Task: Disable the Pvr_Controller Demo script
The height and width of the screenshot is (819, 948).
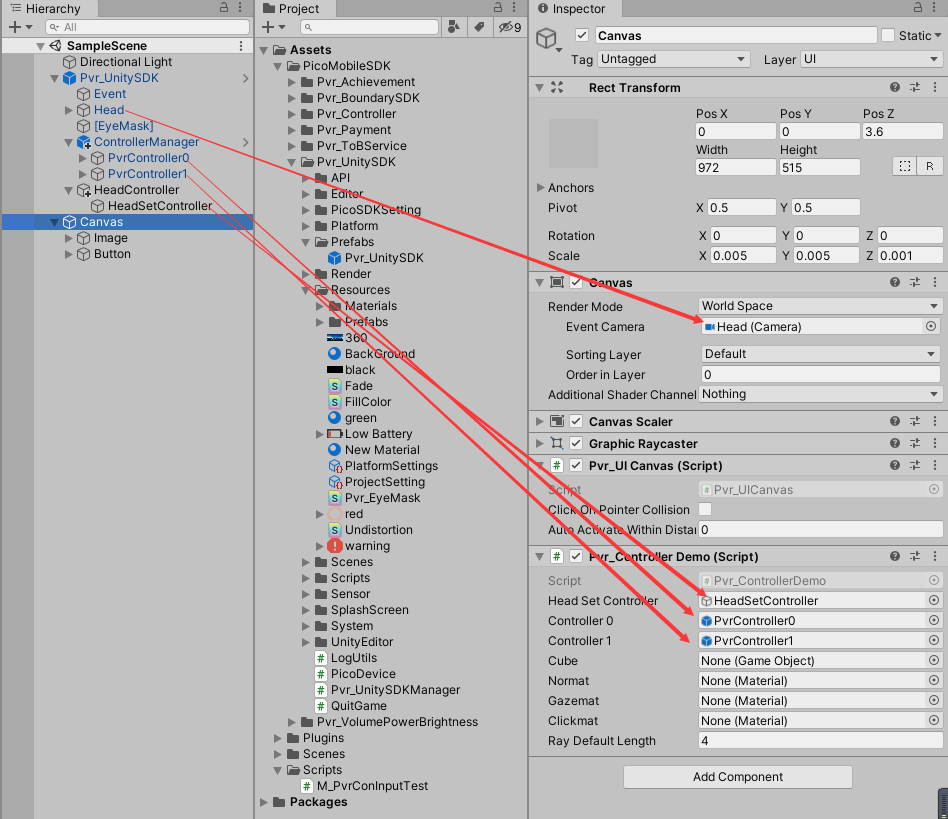Action: [x=576, y=556]
